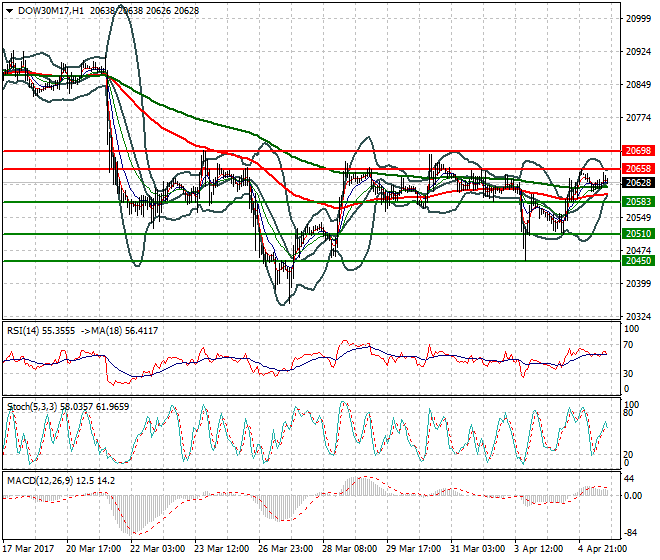Click the 70 level on RSI scale
The height and width of the screenshot is (560, 660).
point(627,345)
